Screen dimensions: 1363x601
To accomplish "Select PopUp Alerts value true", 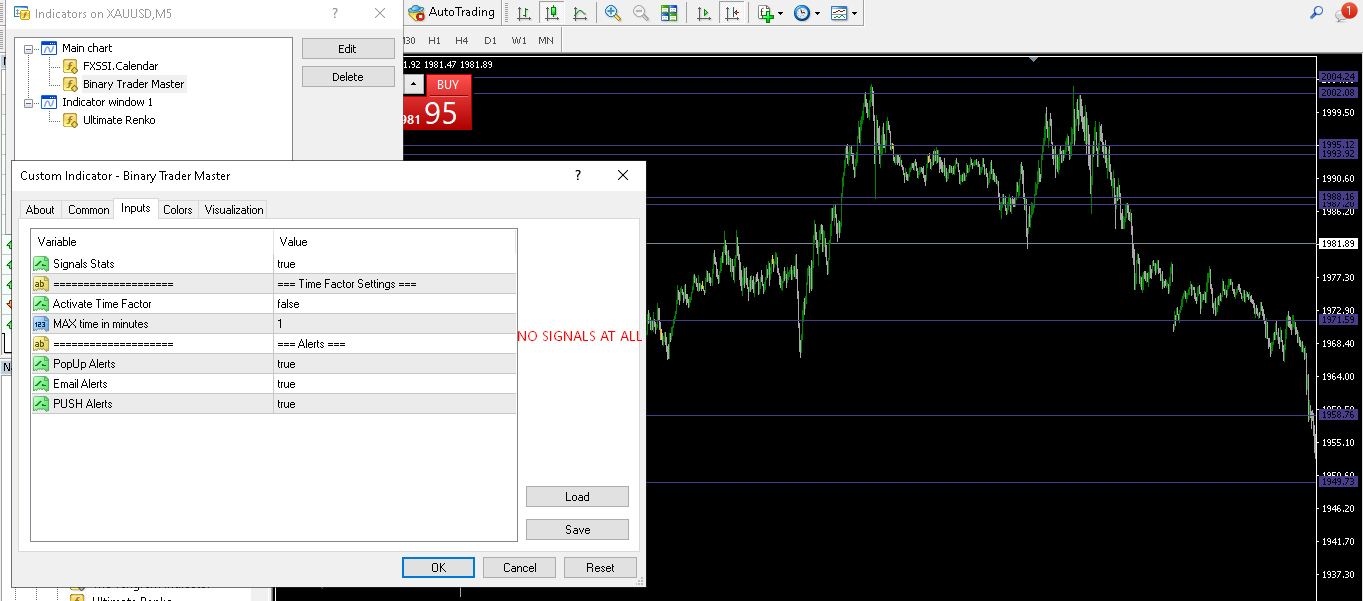I will pyautogui.click(x=395, y=364).
